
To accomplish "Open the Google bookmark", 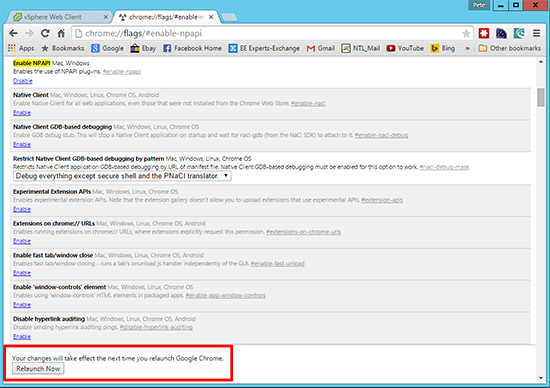I will [x=107, y=48].
